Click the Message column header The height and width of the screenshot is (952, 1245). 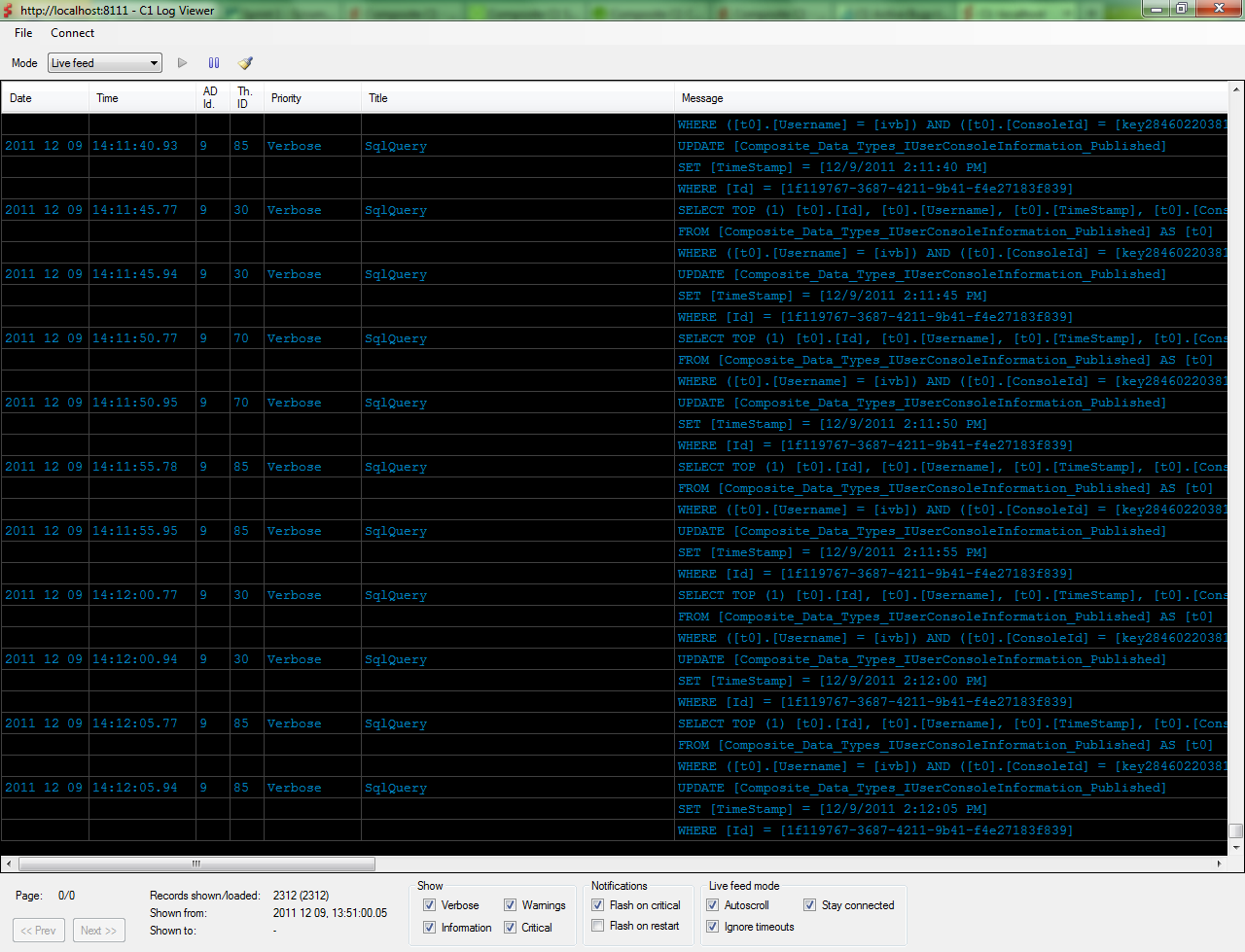tap(702, 98)
